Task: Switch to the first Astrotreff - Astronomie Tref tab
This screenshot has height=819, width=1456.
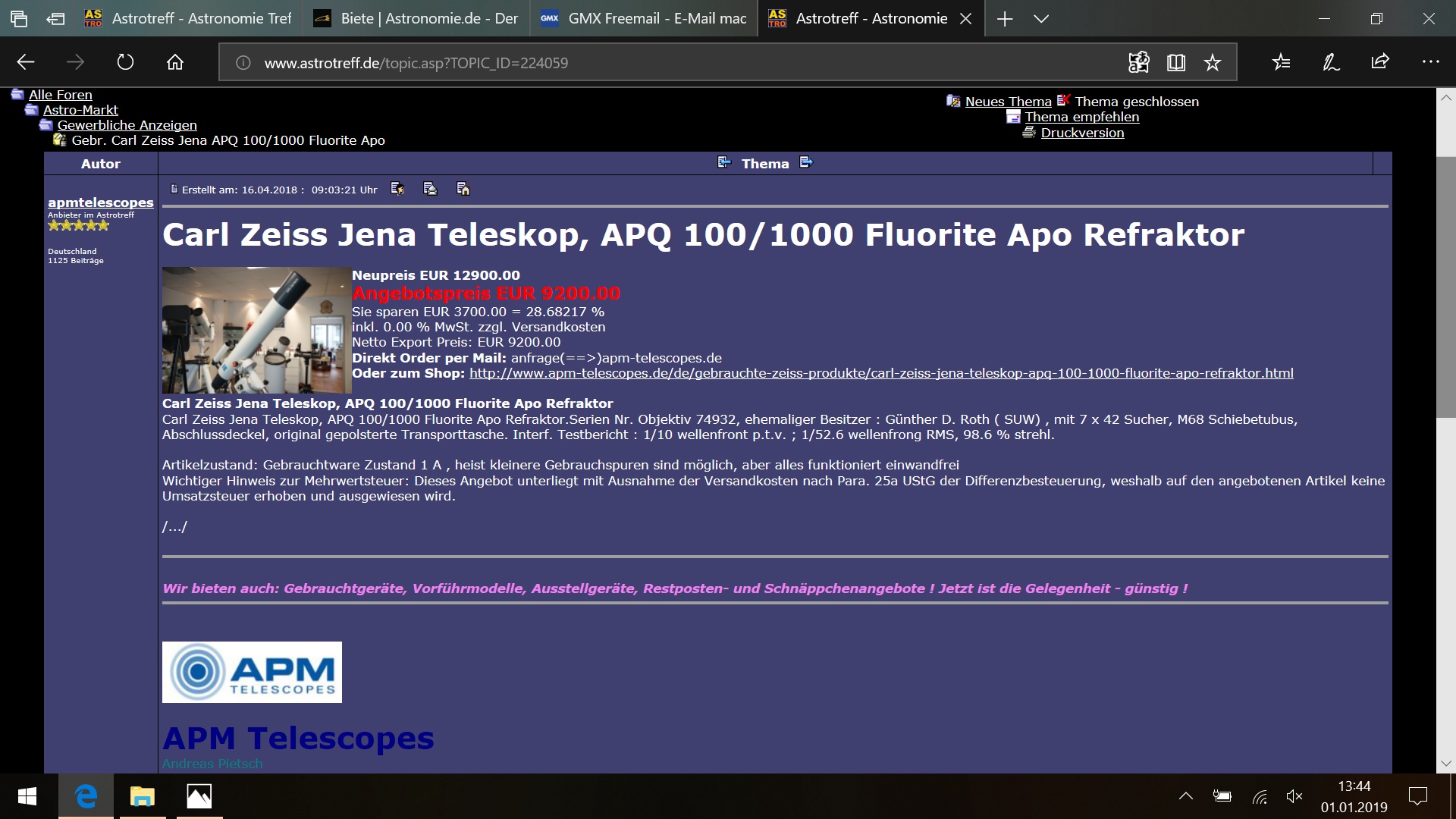Action: (188, 18)
